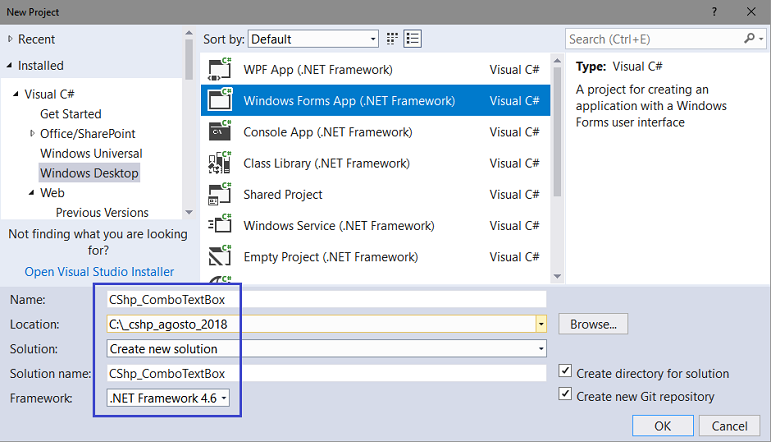Click the Cancel button
Screen dimensions: 771x442
pyautogui.click(x=729, y=425)
